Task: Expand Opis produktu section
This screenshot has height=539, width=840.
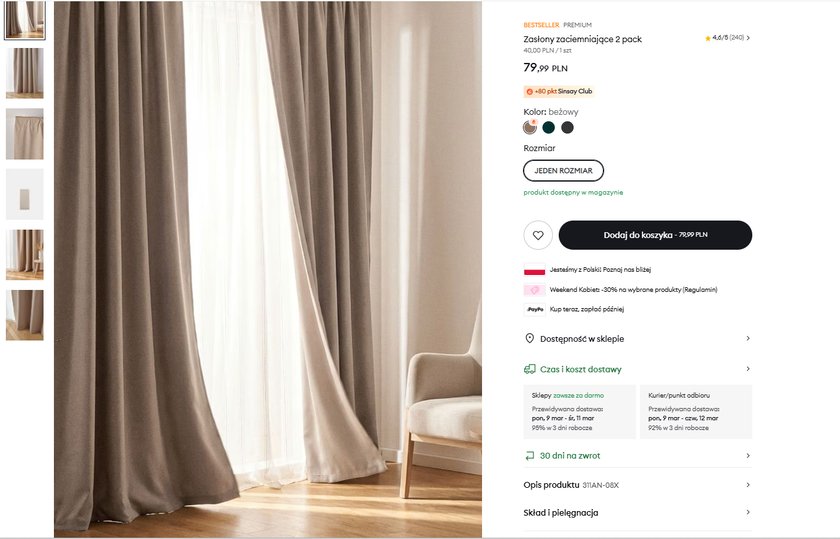Action: 638,485
